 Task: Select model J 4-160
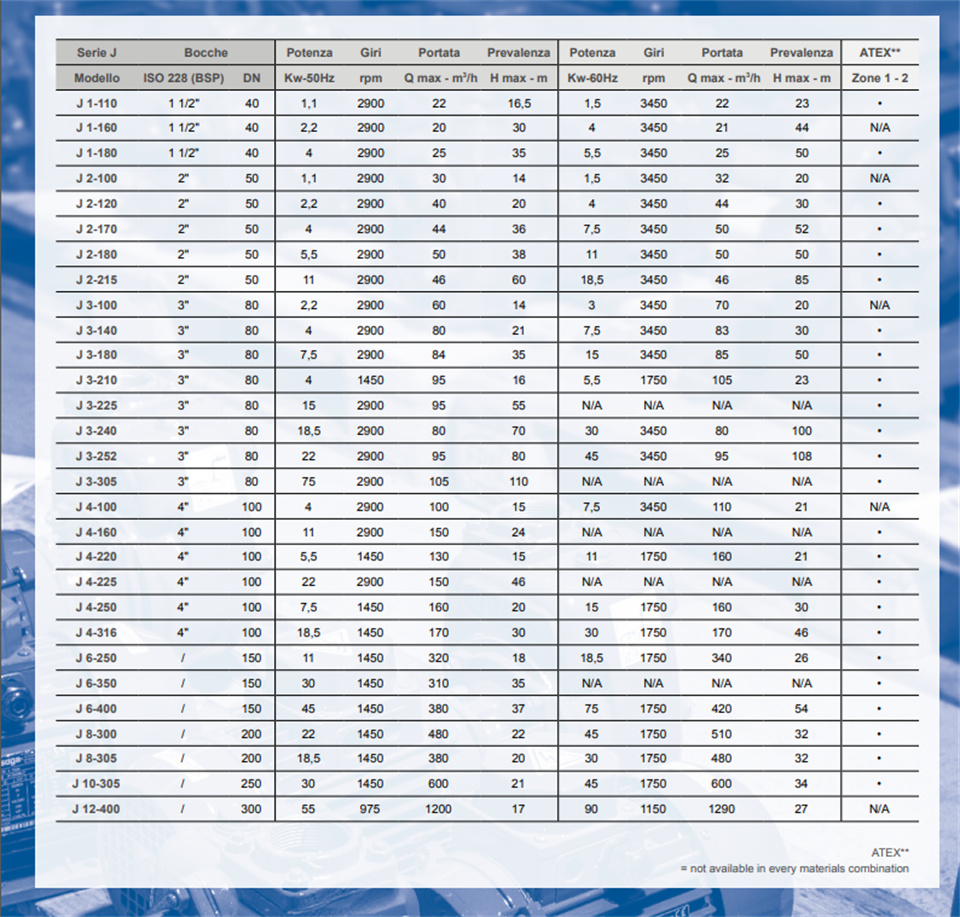pyautogui.click(x=97, y=533)
